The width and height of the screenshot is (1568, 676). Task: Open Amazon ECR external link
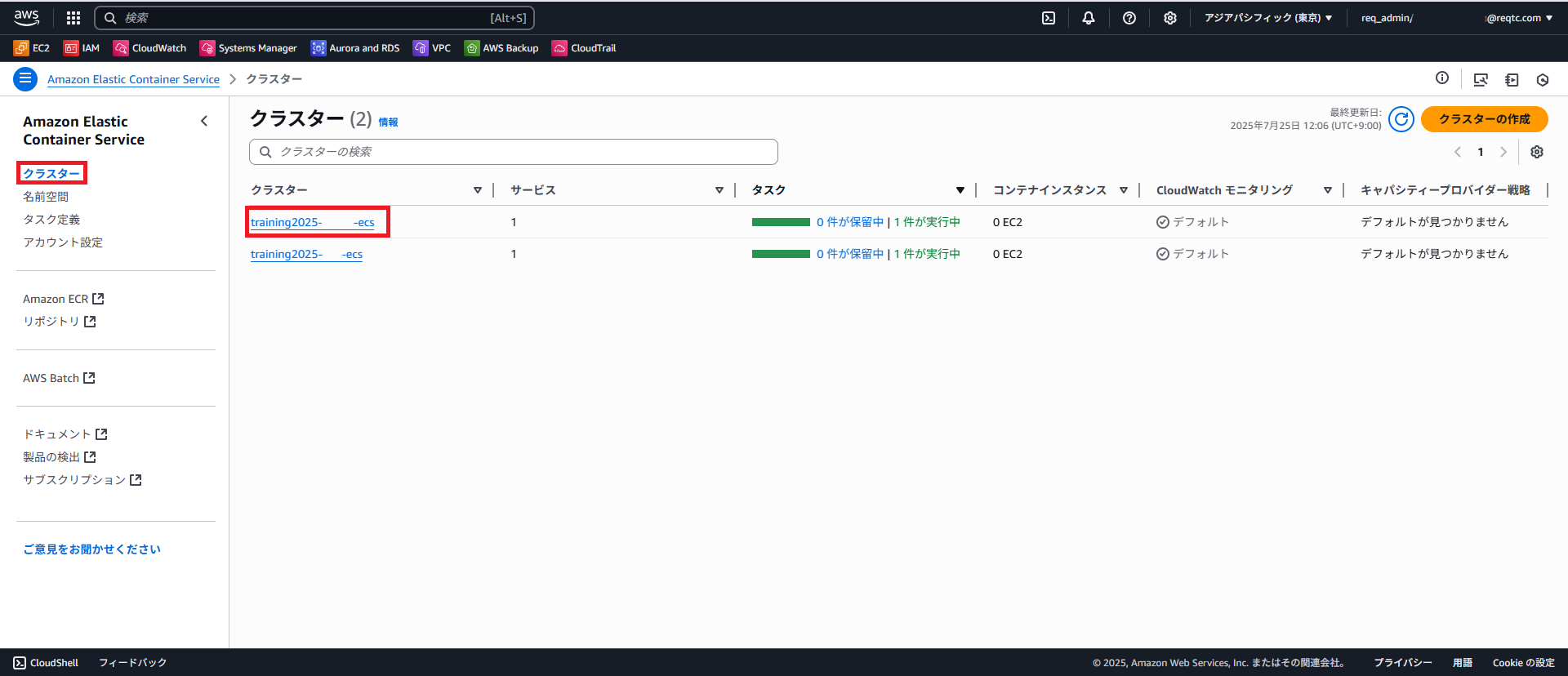pyautogui.click(x=64, y=299)
